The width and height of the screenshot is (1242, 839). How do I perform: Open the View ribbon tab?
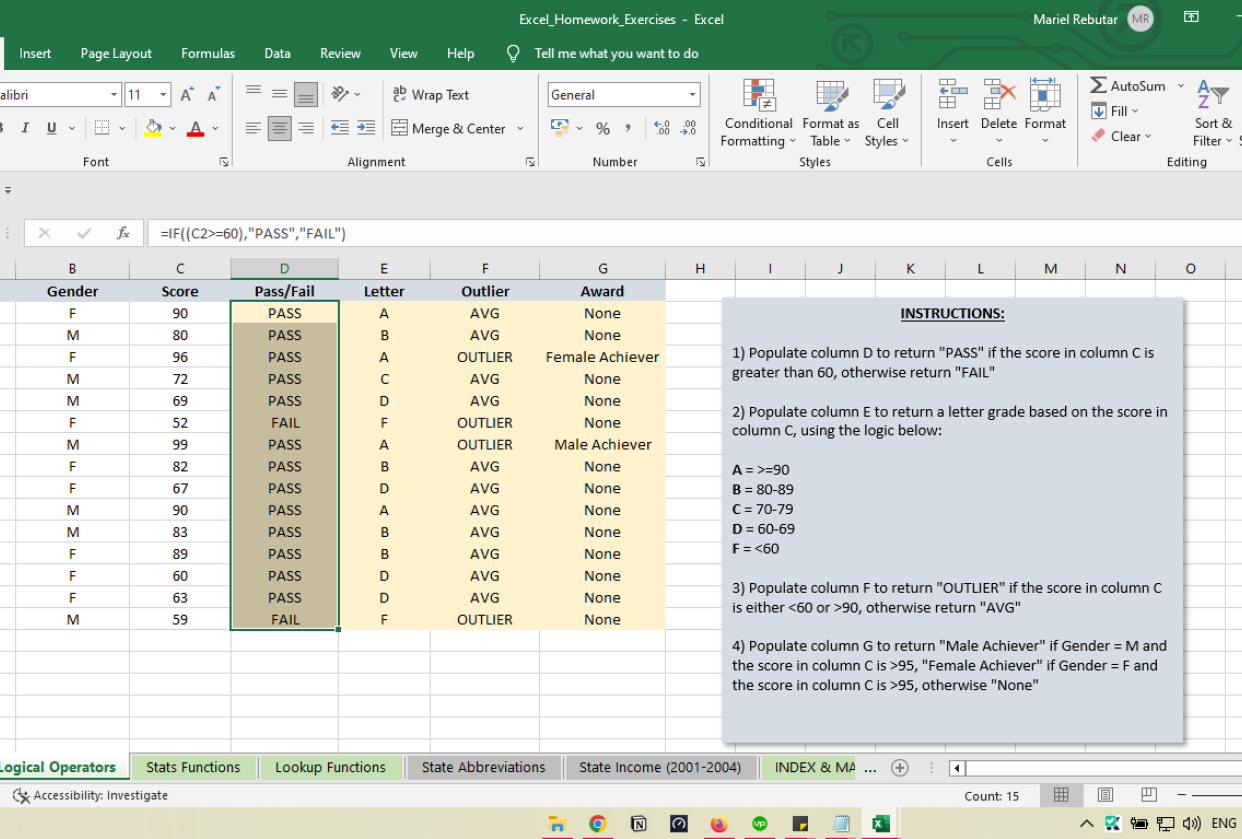pyautogui.click(x=403, y=53)
